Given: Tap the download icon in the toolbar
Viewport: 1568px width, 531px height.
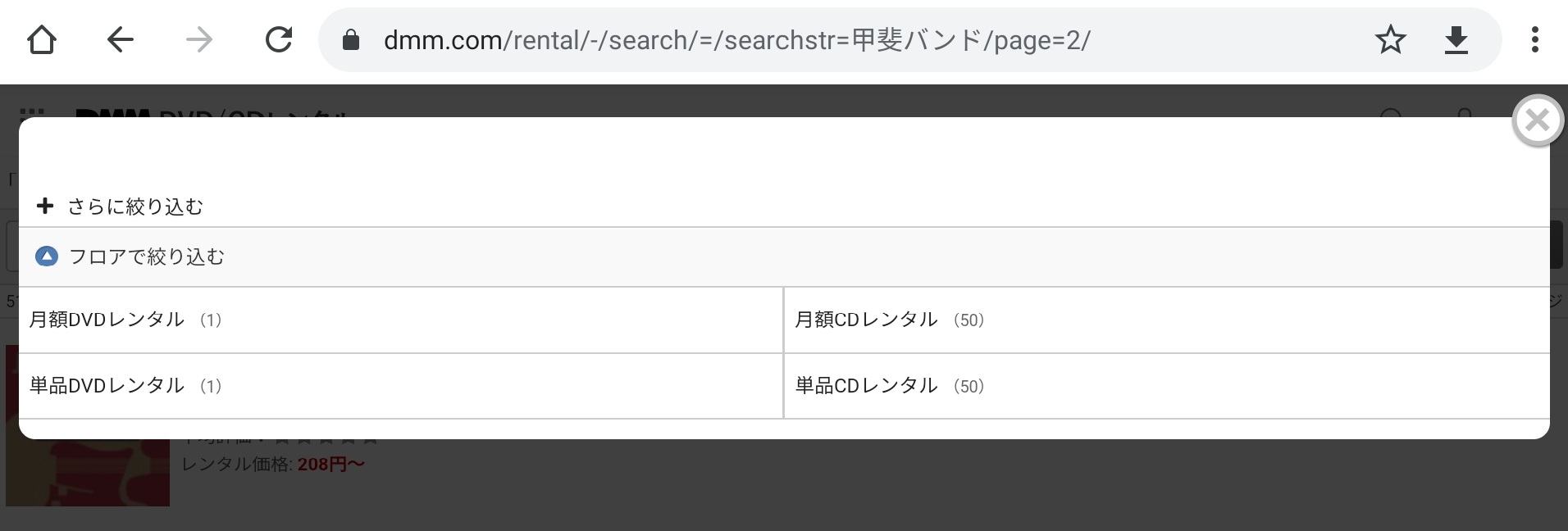Looking at the screenshot, I should (1456, 39).
